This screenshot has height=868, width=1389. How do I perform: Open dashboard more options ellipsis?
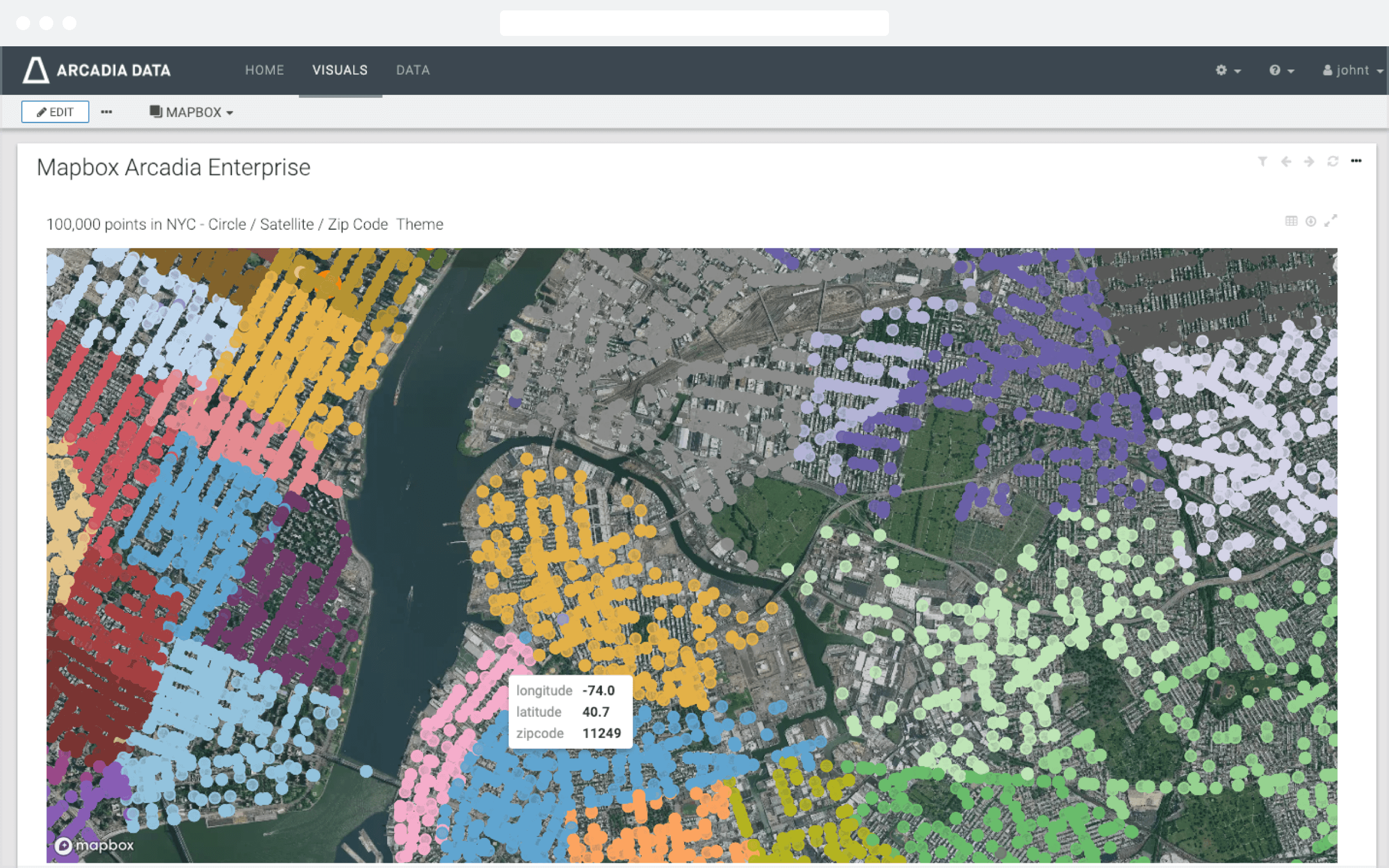pos(1356,161)
